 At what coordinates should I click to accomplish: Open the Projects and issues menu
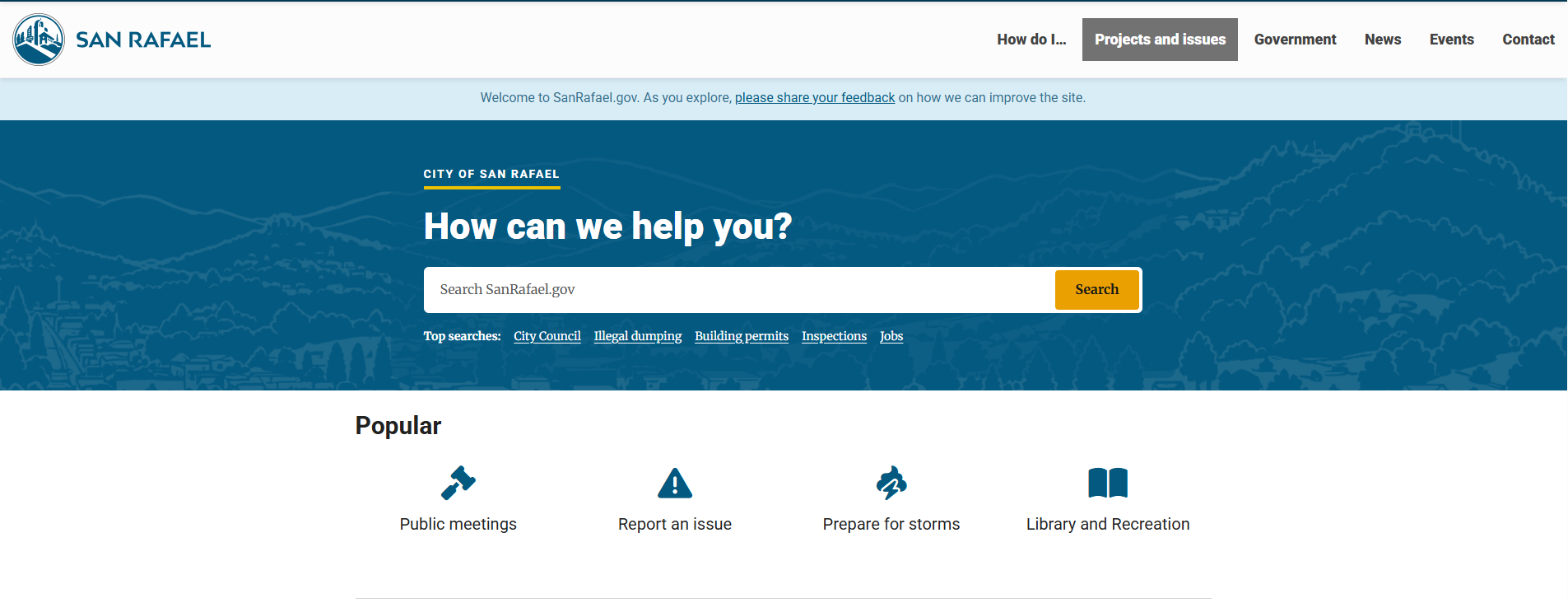pos(1160,40)
